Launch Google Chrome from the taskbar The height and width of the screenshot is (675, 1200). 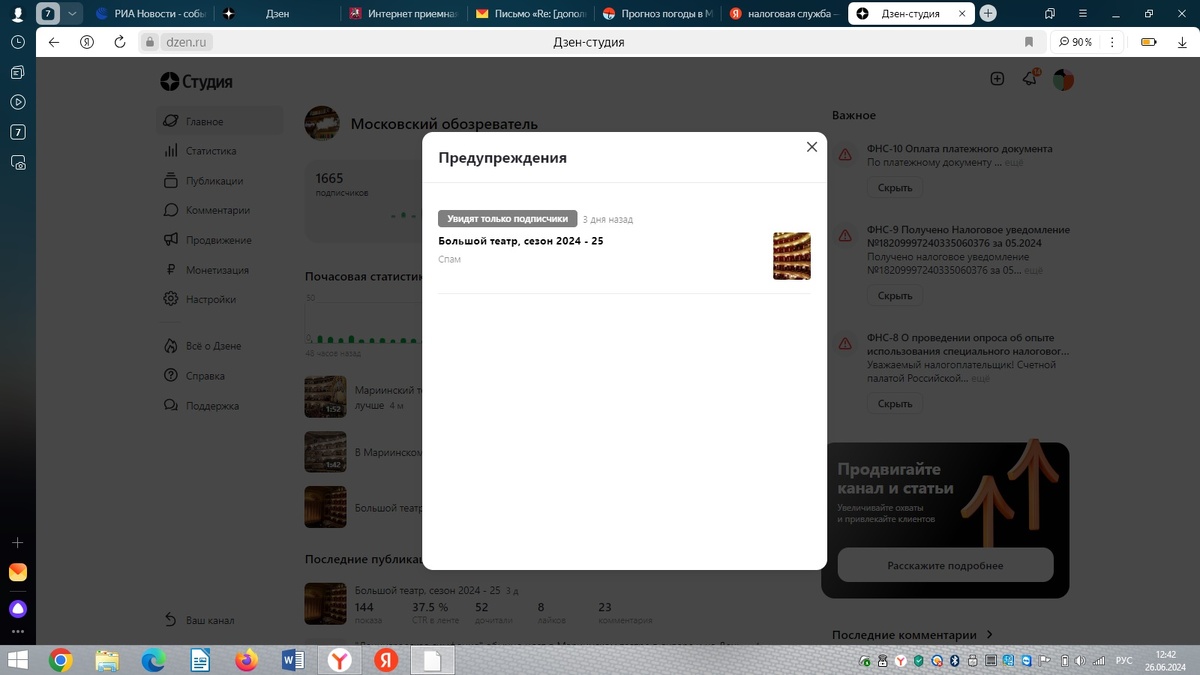[x=61, y=660]
